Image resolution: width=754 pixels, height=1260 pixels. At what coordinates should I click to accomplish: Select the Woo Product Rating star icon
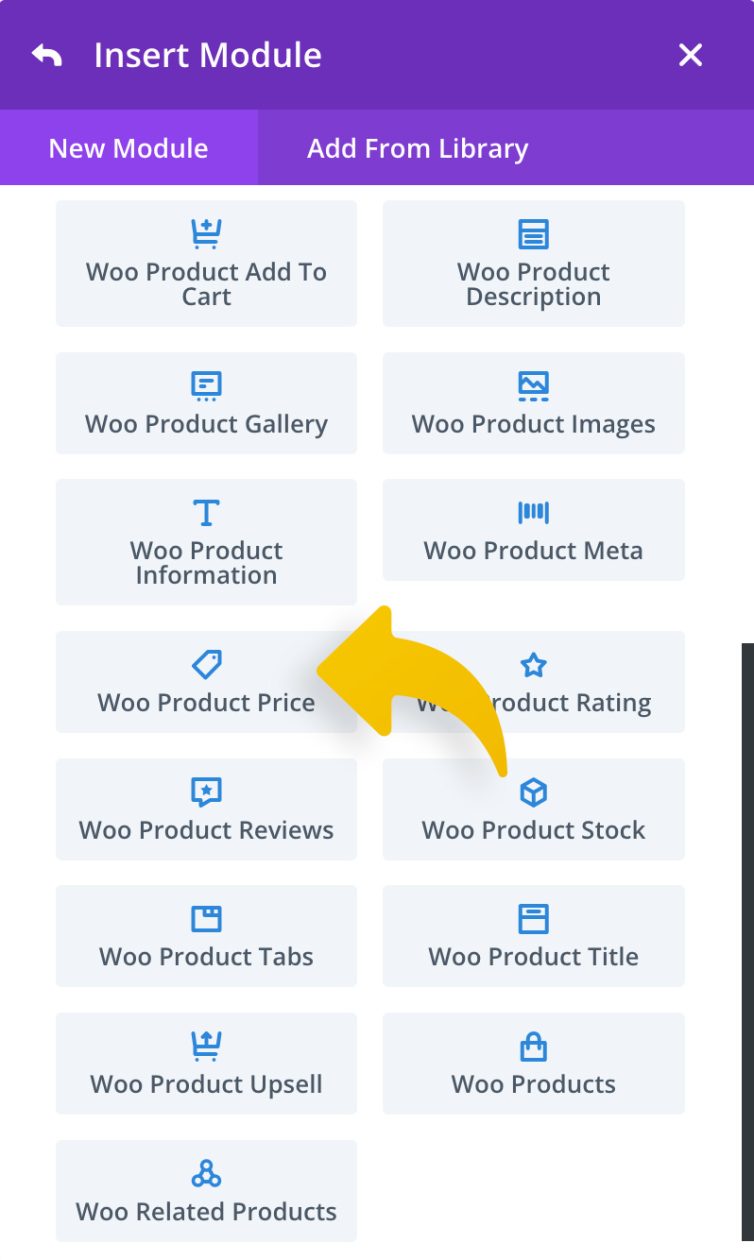tap(533, 663)
